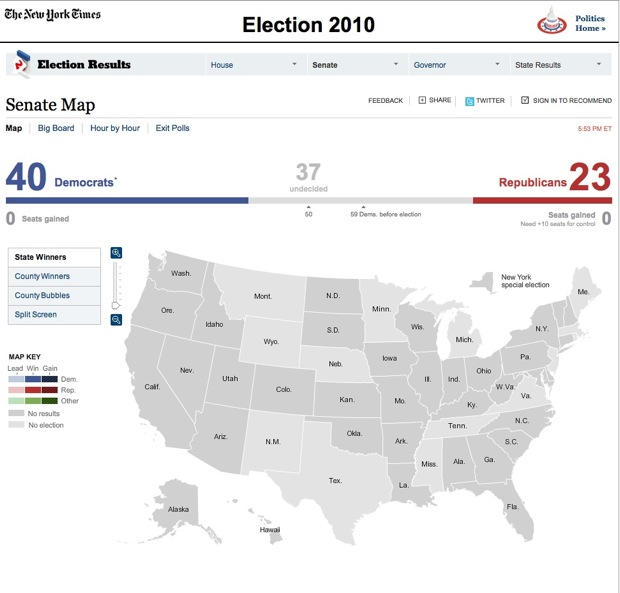Click the Sign In to Recommend checkmark icon

tap(525, 100)
